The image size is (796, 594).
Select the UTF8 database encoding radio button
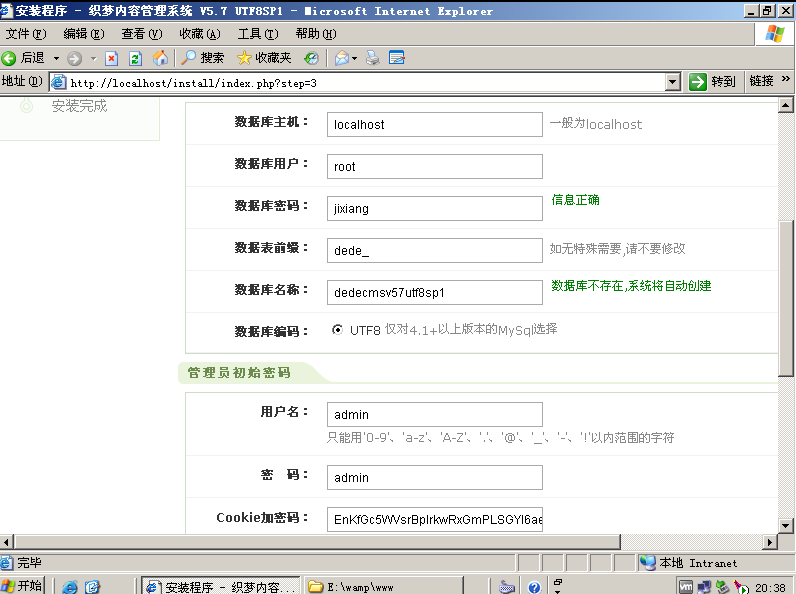click(x=337, y=329)
